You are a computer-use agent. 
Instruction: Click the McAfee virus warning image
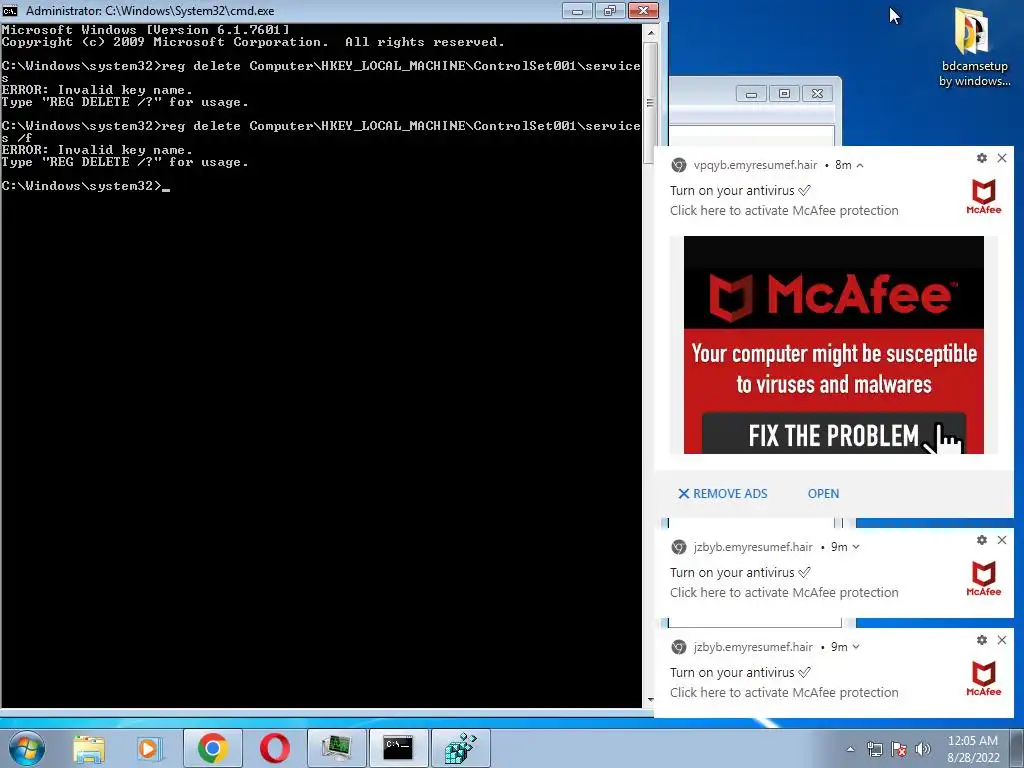coord(833,345)
